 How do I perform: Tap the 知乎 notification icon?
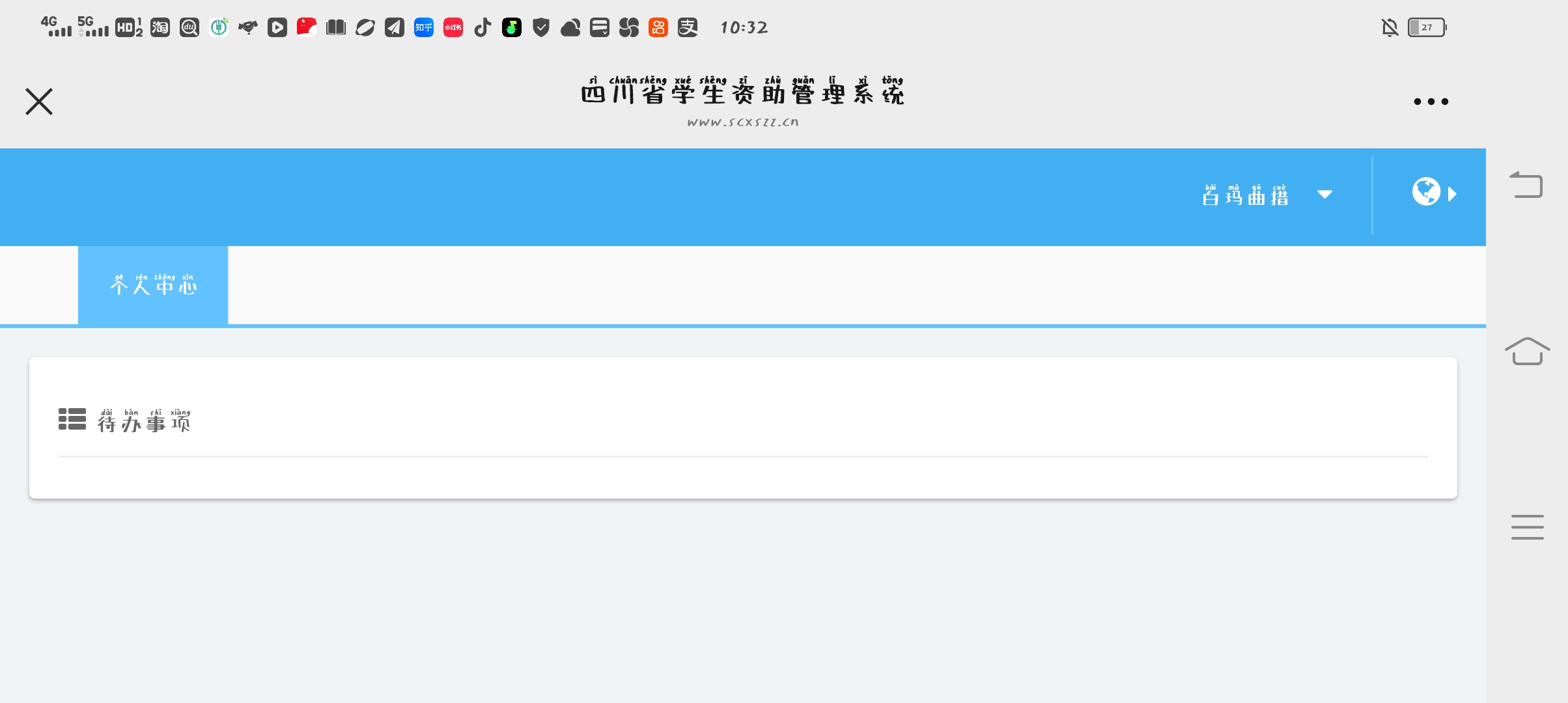tap(424, 27)
